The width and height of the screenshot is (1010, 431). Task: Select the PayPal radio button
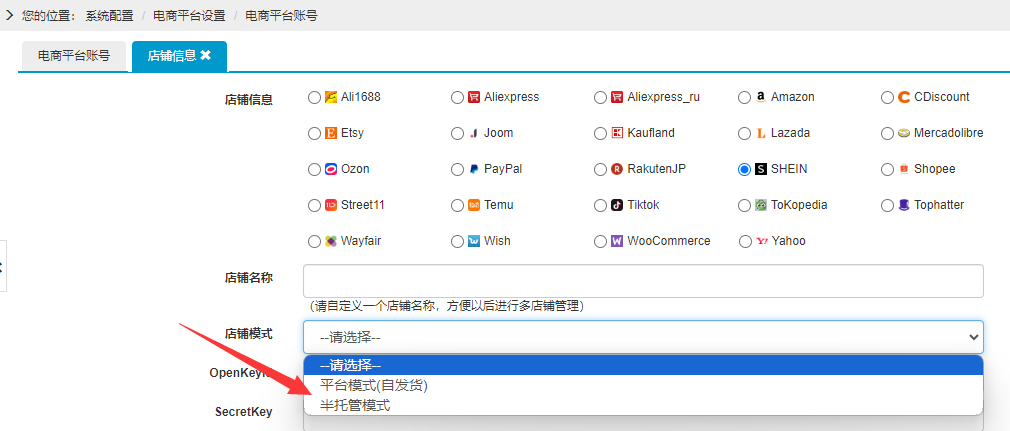click(x=457, y=170)
